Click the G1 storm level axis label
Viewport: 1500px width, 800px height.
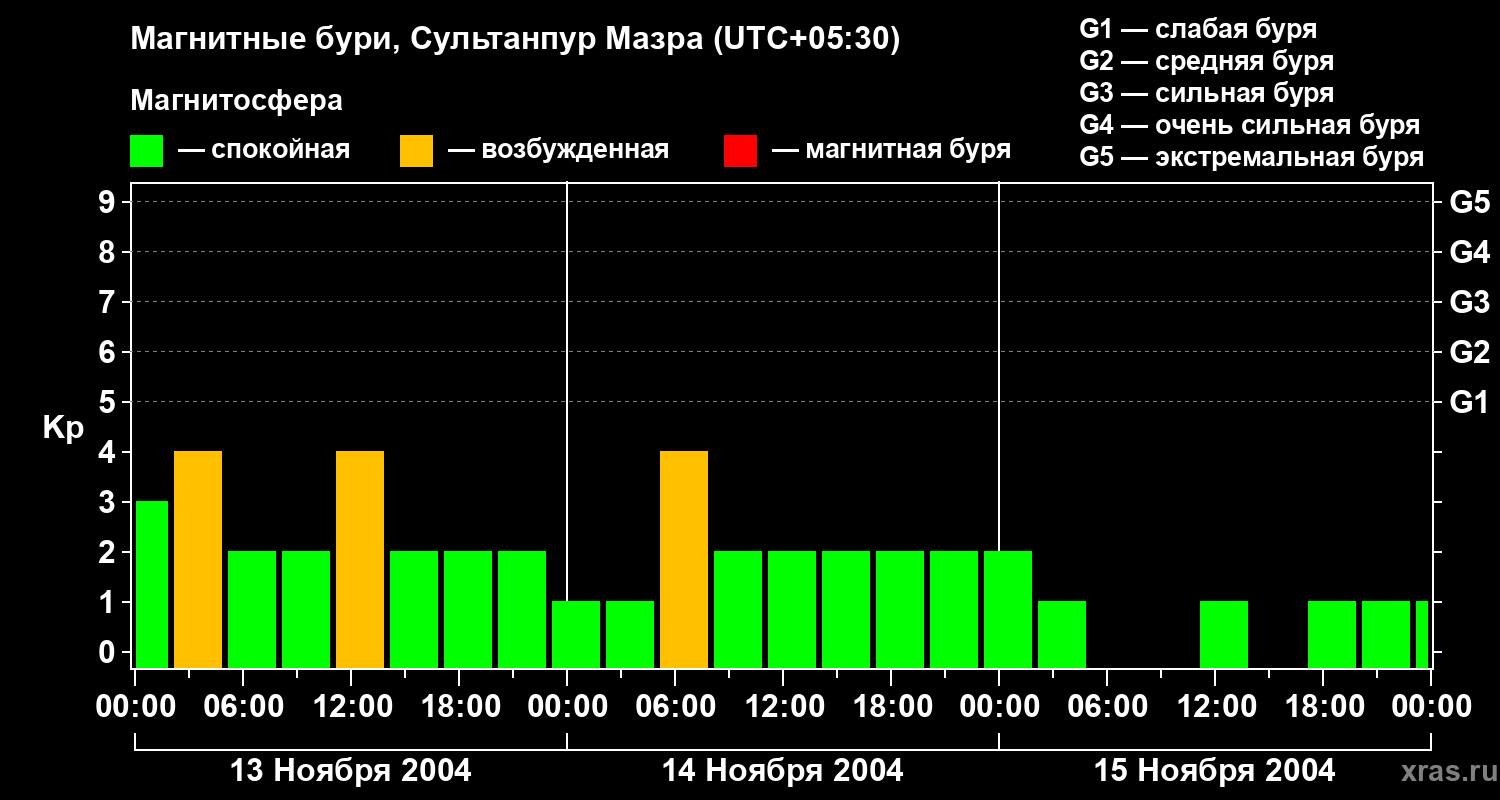[1469, 402]
